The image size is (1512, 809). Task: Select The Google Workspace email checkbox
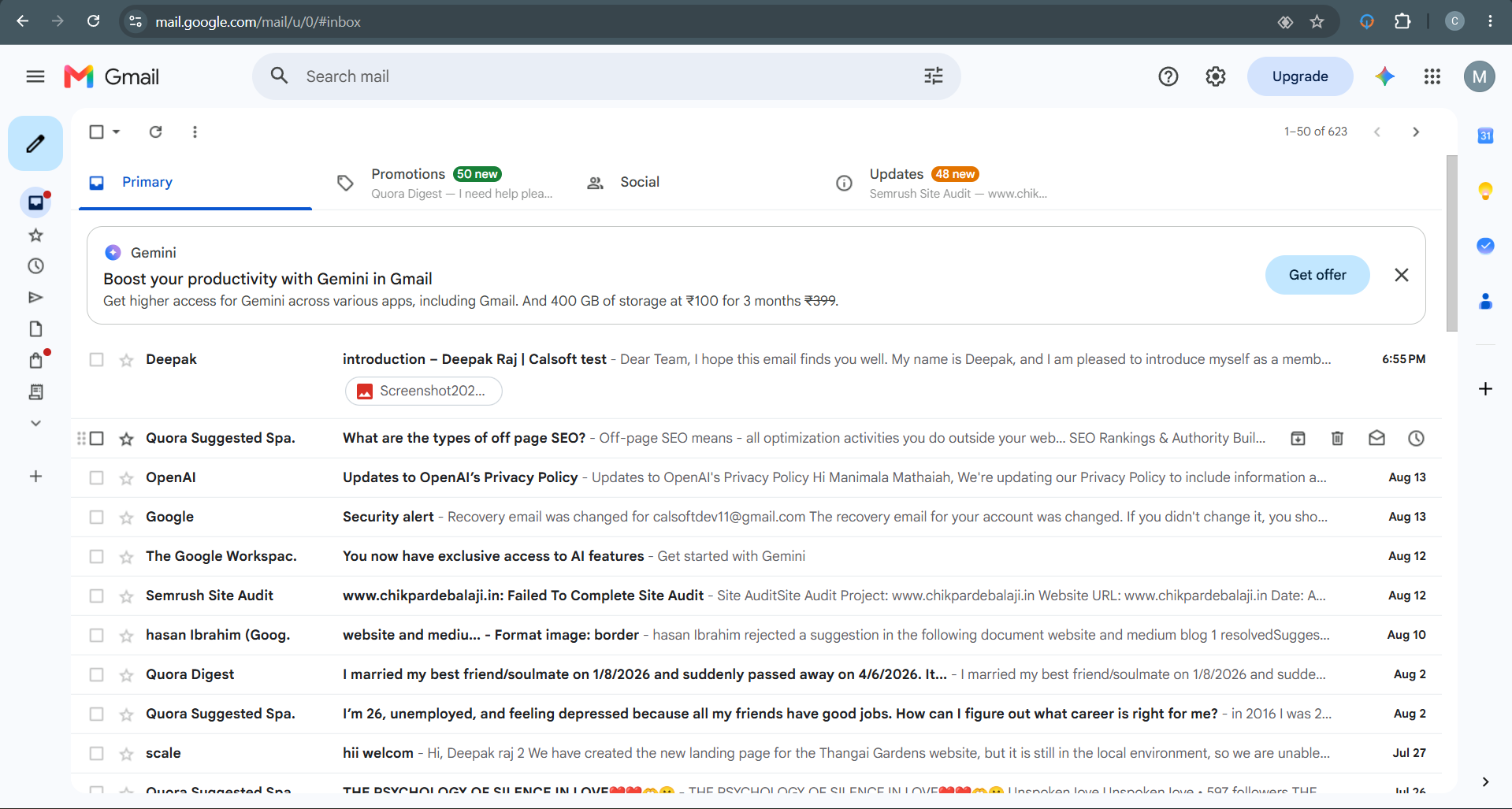pyautogui.click(x=96, y=556)
